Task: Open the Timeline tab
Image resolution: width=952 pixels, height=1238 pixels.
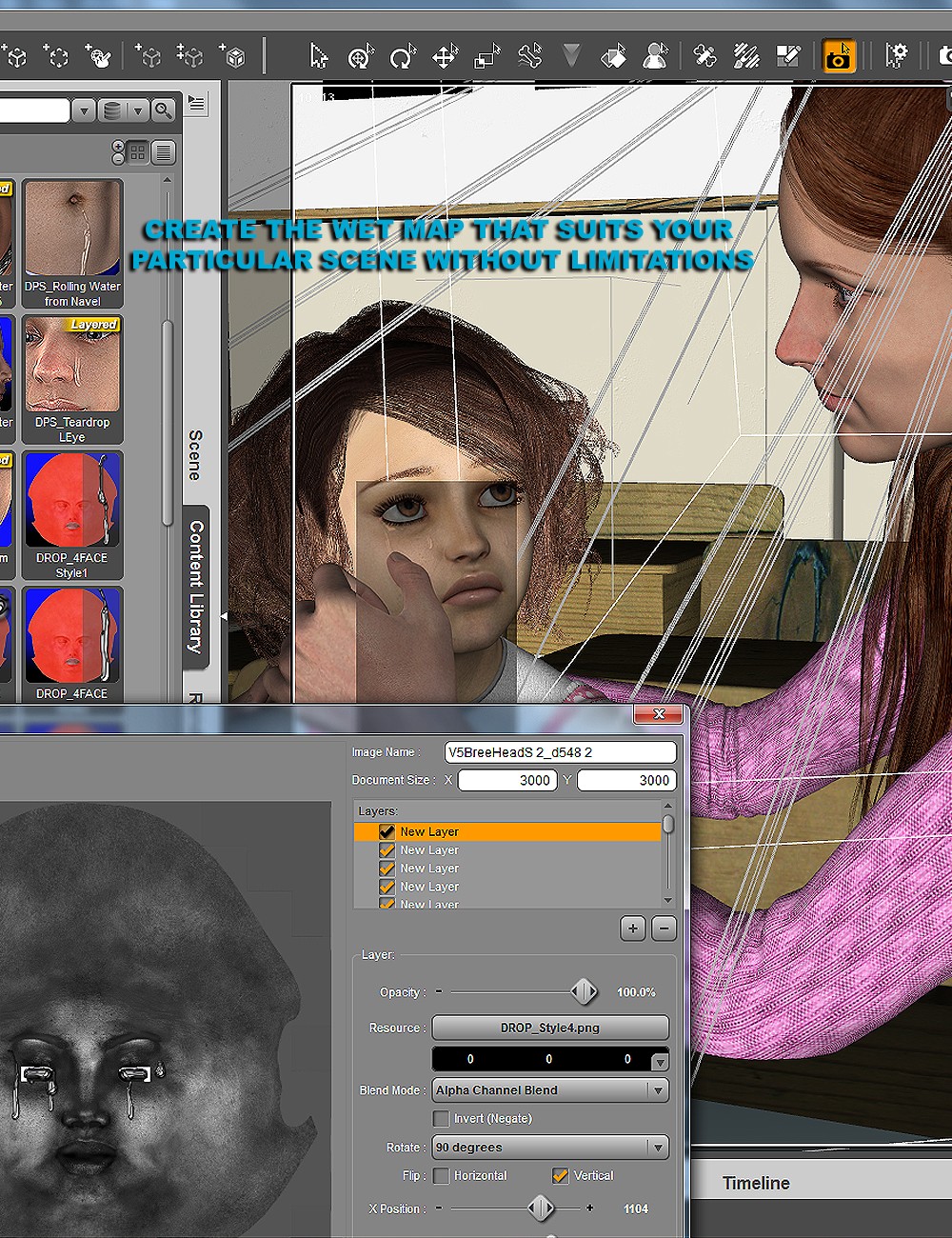Action: [x=756, y=1183]
